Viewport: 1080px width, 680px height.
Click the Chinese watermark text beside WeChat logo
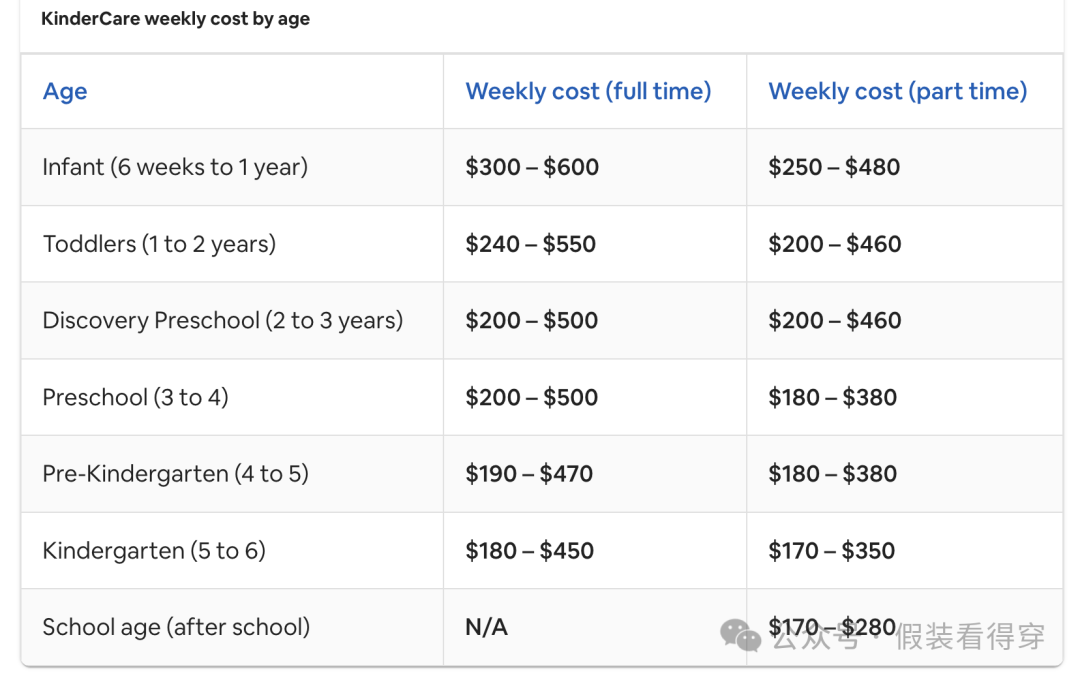[908, 636]
